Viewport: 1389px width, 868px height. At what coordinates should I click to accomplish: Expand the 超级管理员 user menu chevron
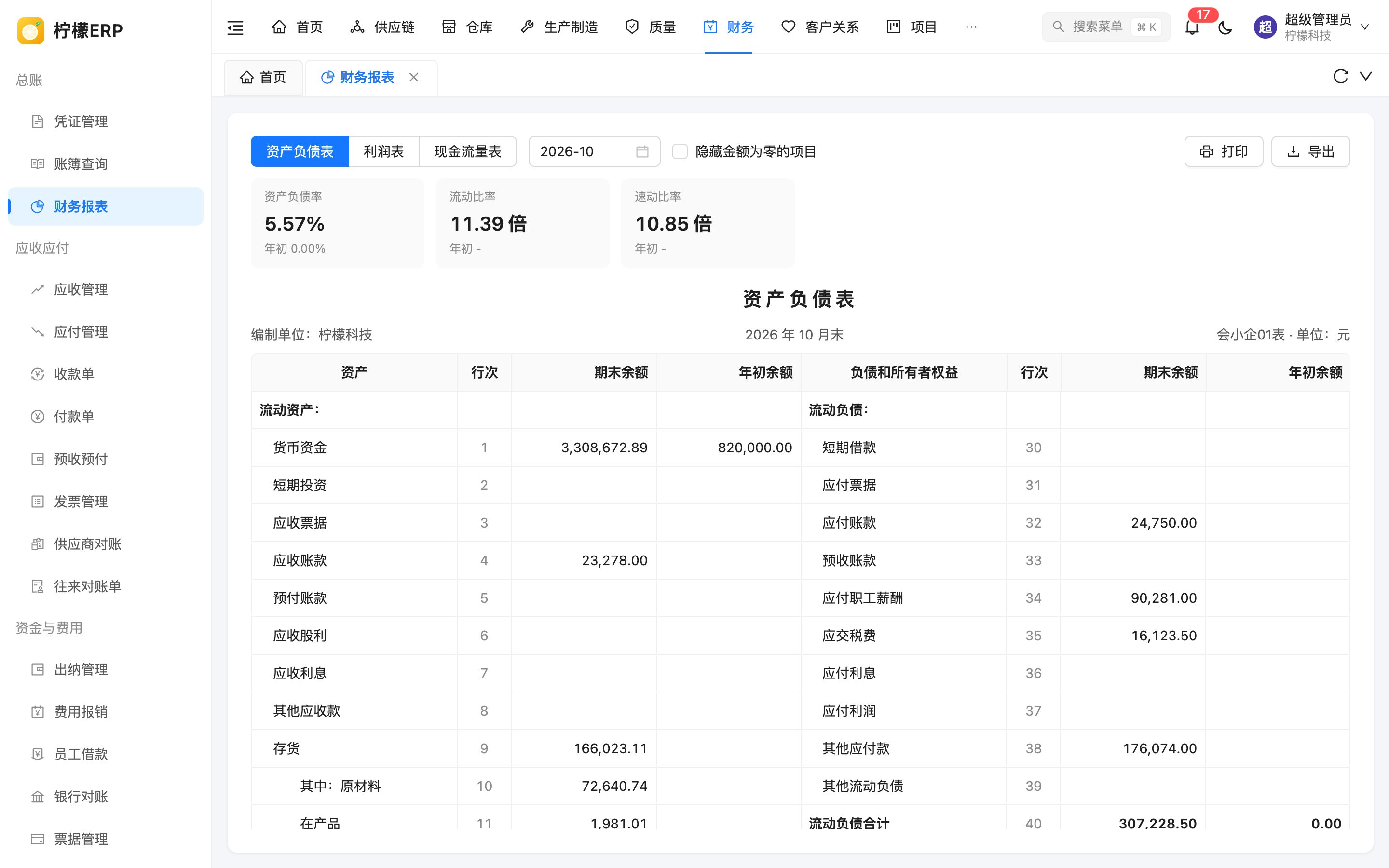click(x=1365, y=27)
